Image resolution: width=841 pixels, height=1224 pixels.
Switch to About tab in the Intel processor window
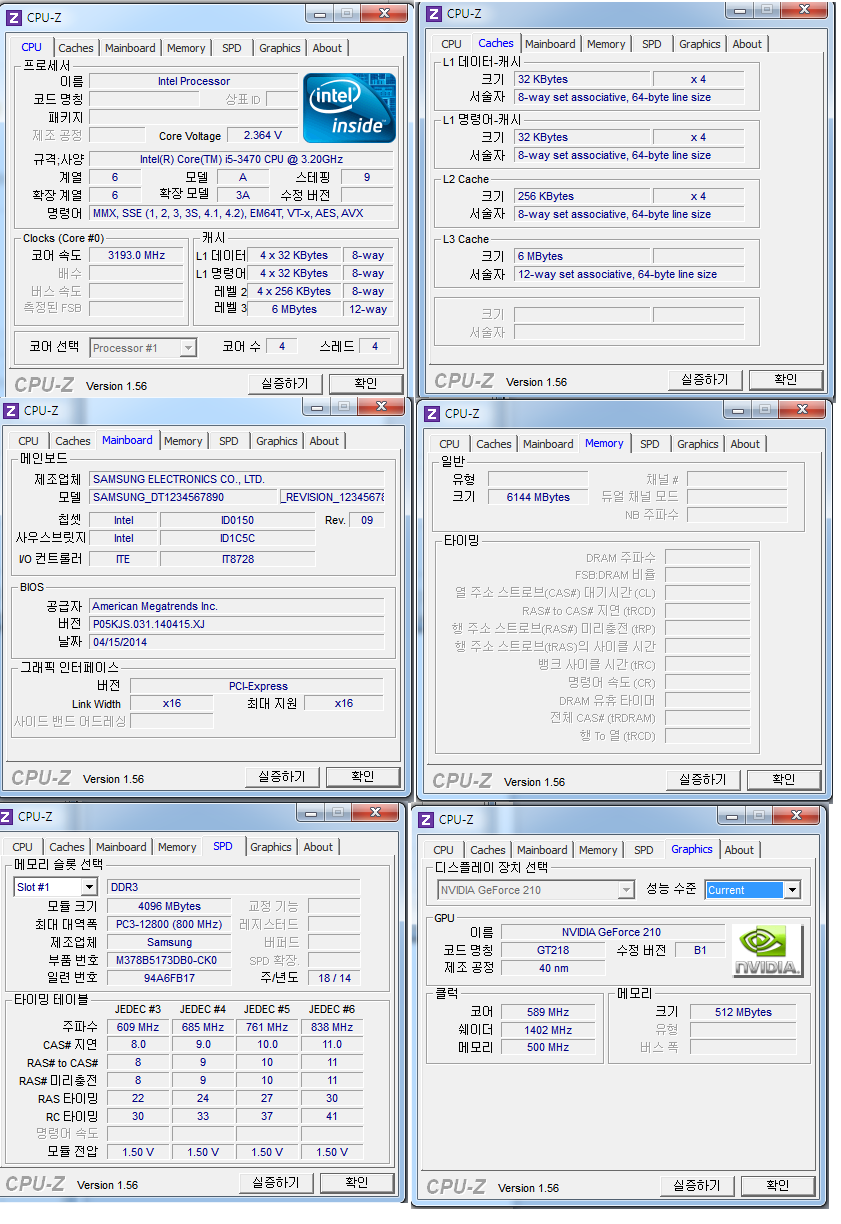[x=327, y=48]
